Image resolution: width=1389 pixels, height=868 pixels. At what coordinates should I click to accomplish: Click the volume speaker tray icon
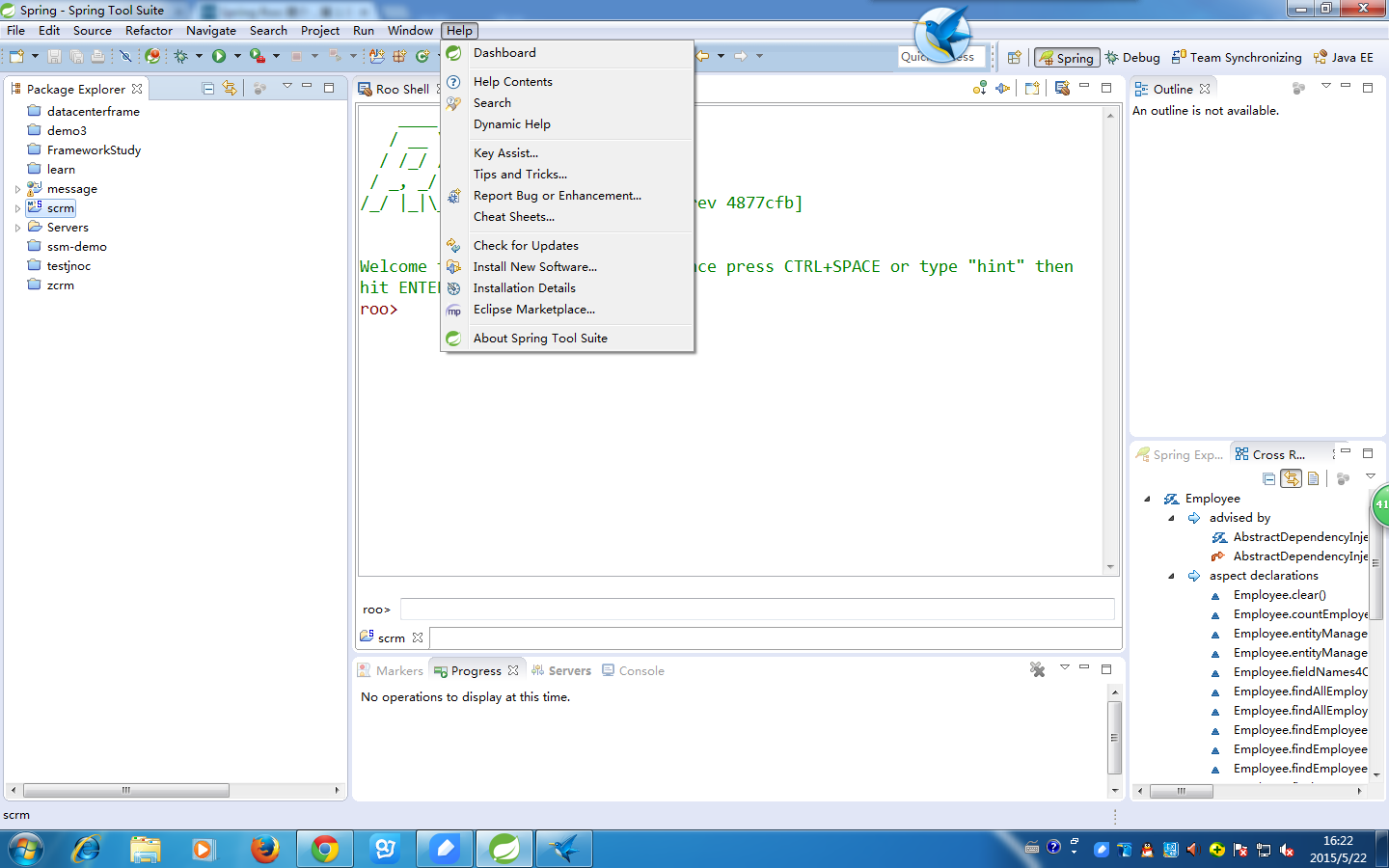(x=1192, y=849)
